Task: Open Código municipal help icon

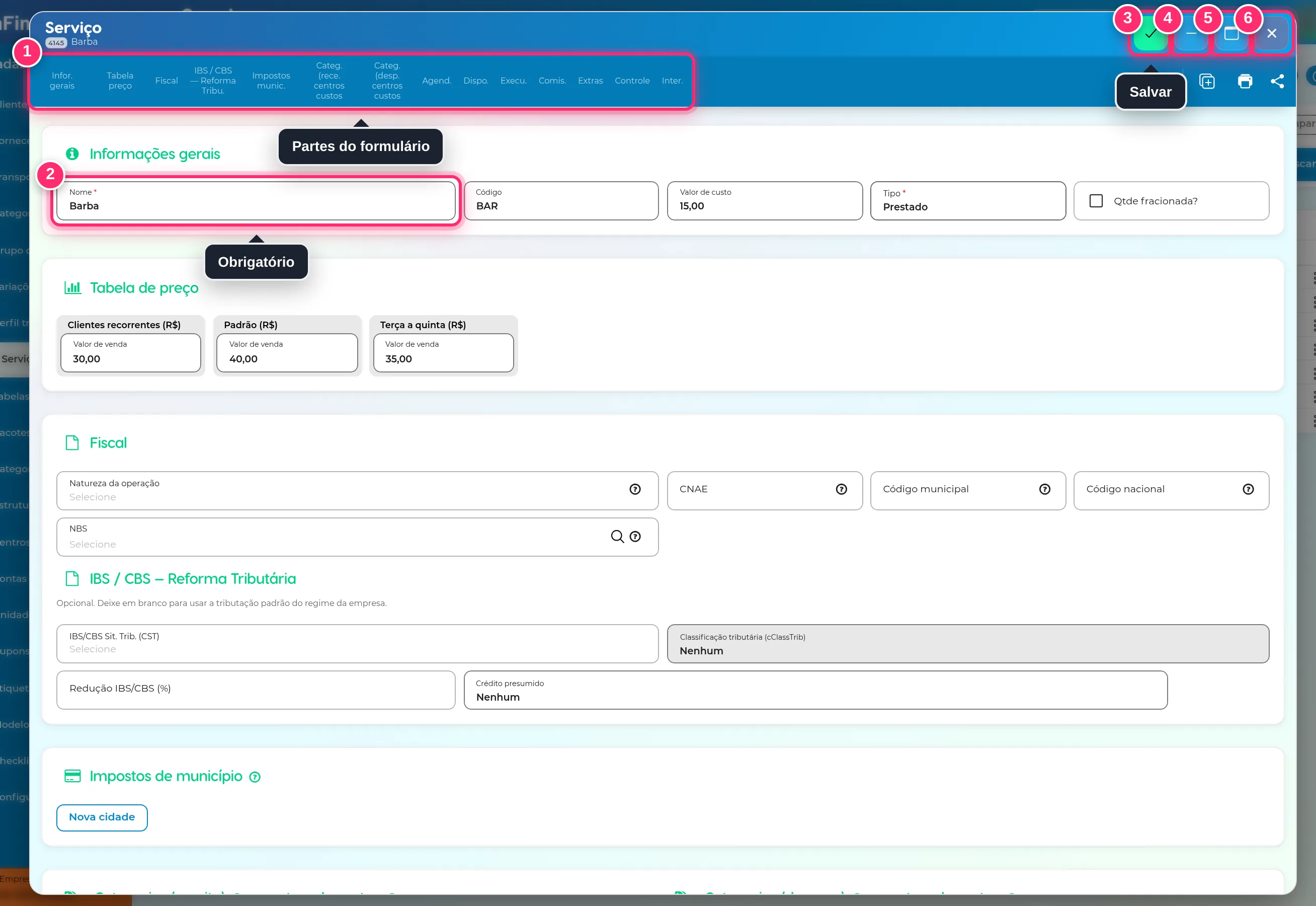Action: (1044, 489)
